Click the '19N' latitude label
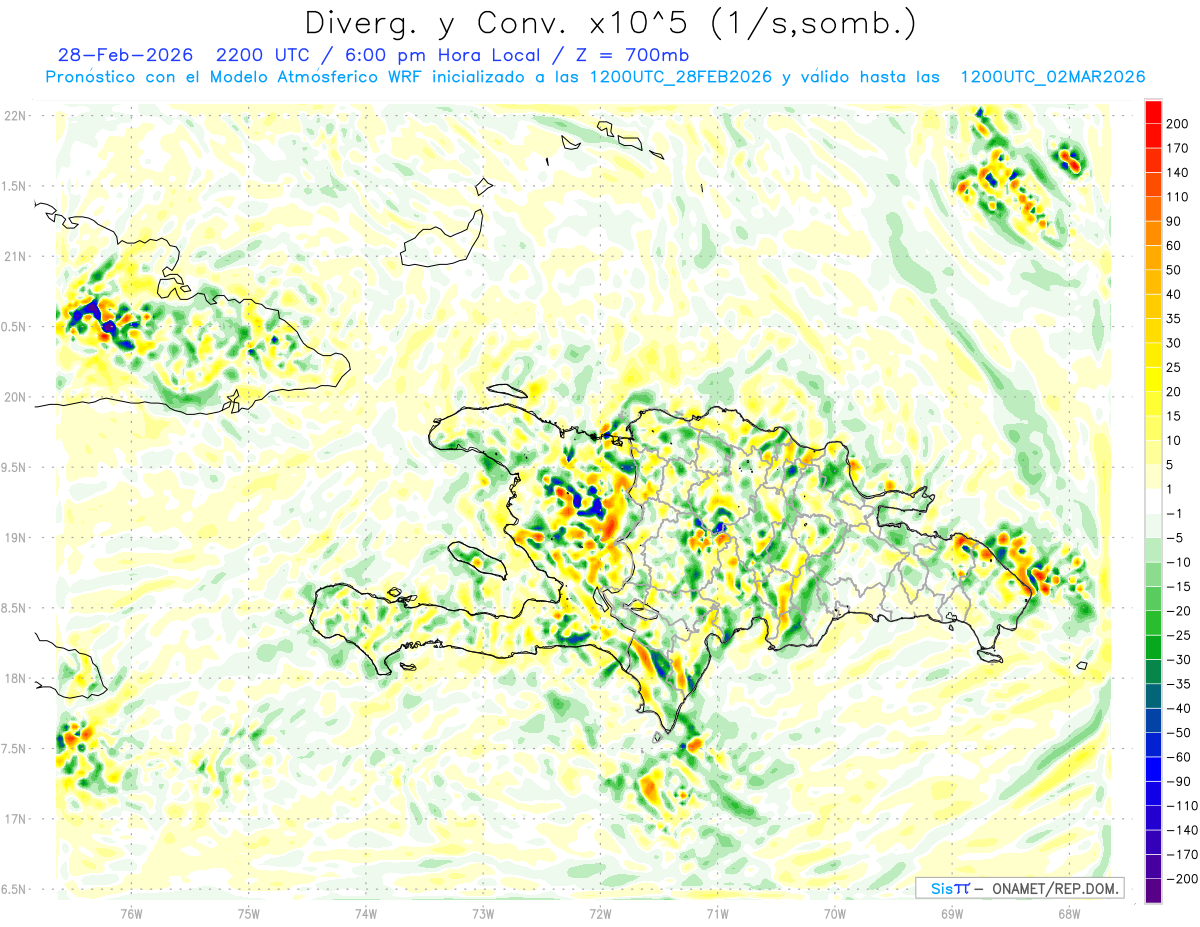The width and height of the screenshot is (1200, 927). click(x=16, y=538)
